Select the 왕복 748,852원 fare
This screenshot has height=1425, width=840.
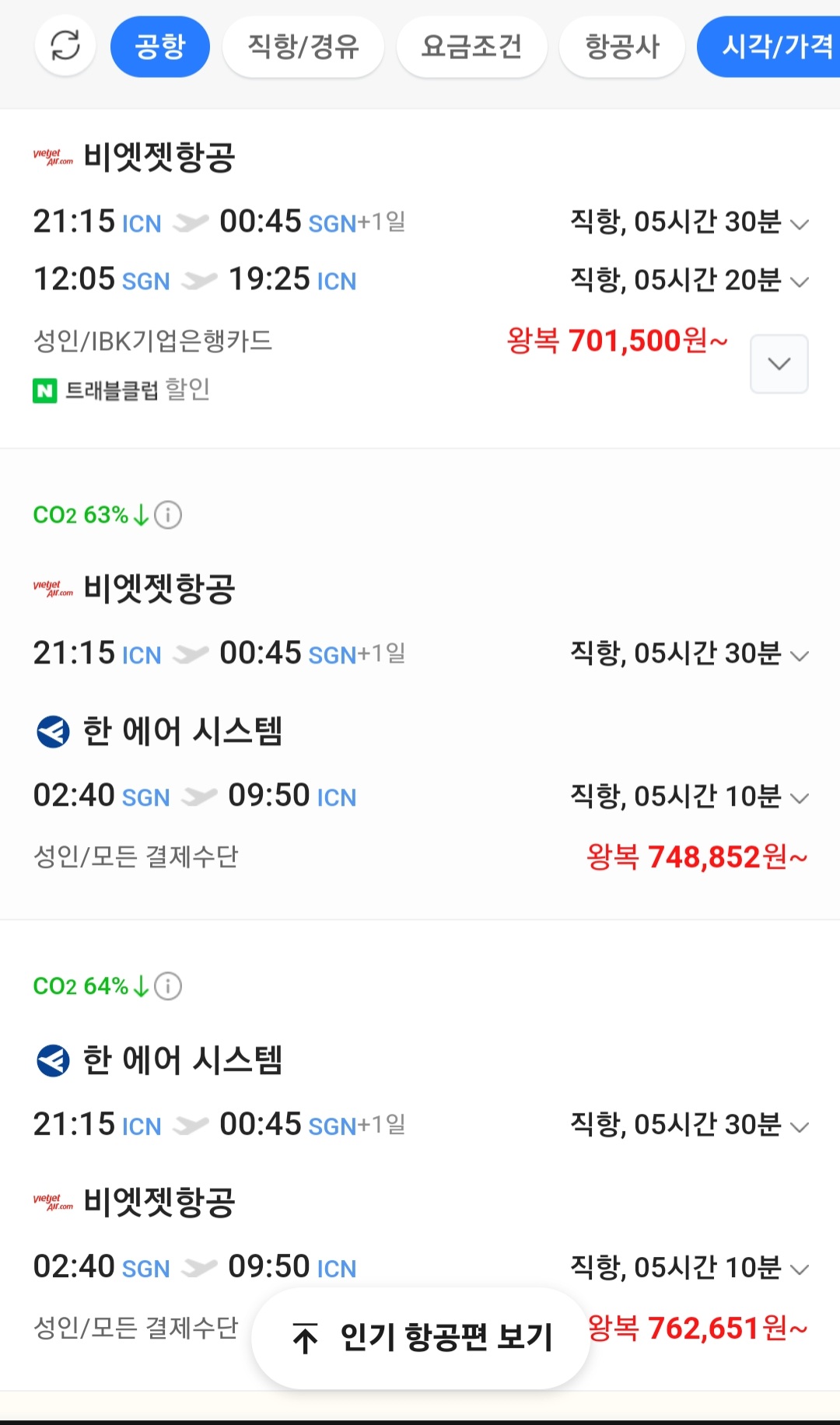coord(696,857)
